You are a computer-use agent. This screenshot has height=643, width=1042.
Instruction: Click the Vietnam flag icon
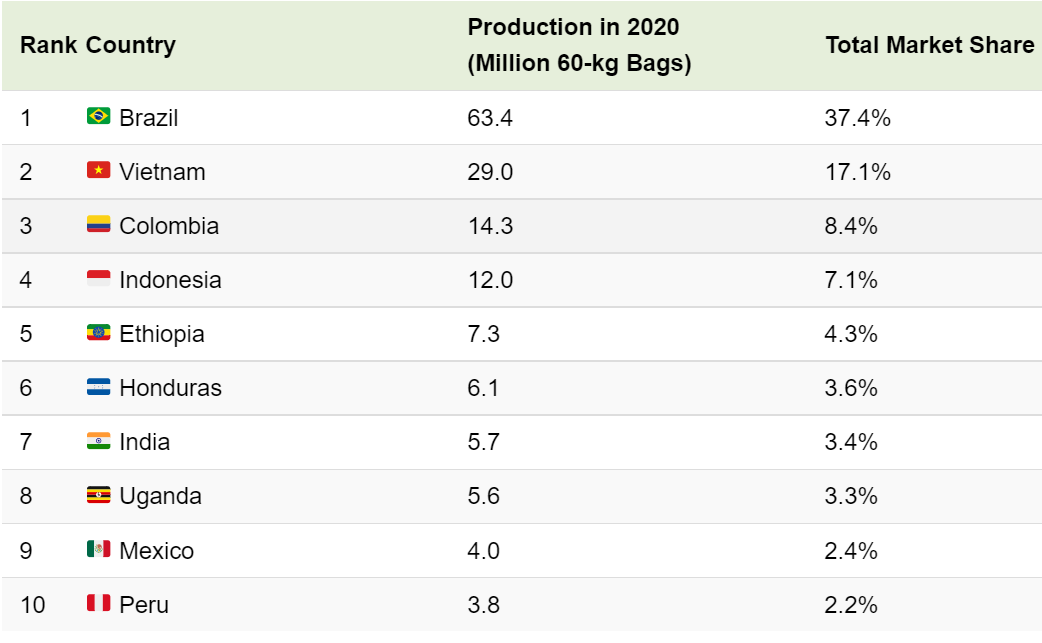[x=98, y=171]
